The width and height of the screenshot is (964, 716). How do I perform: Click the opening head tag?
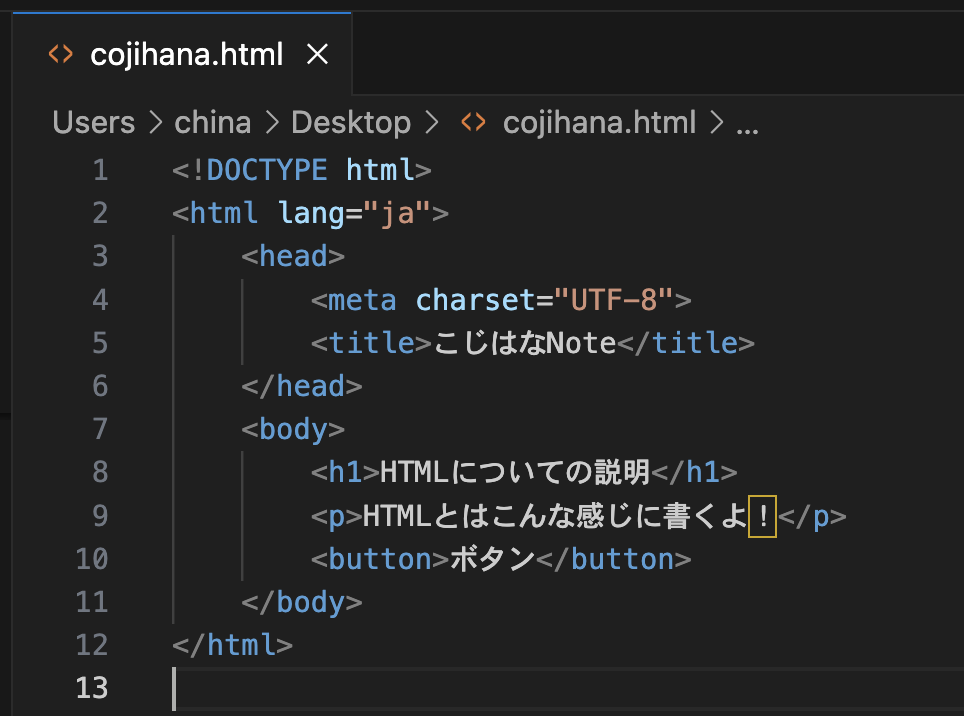pyautogui.click(x=293, y=256)
